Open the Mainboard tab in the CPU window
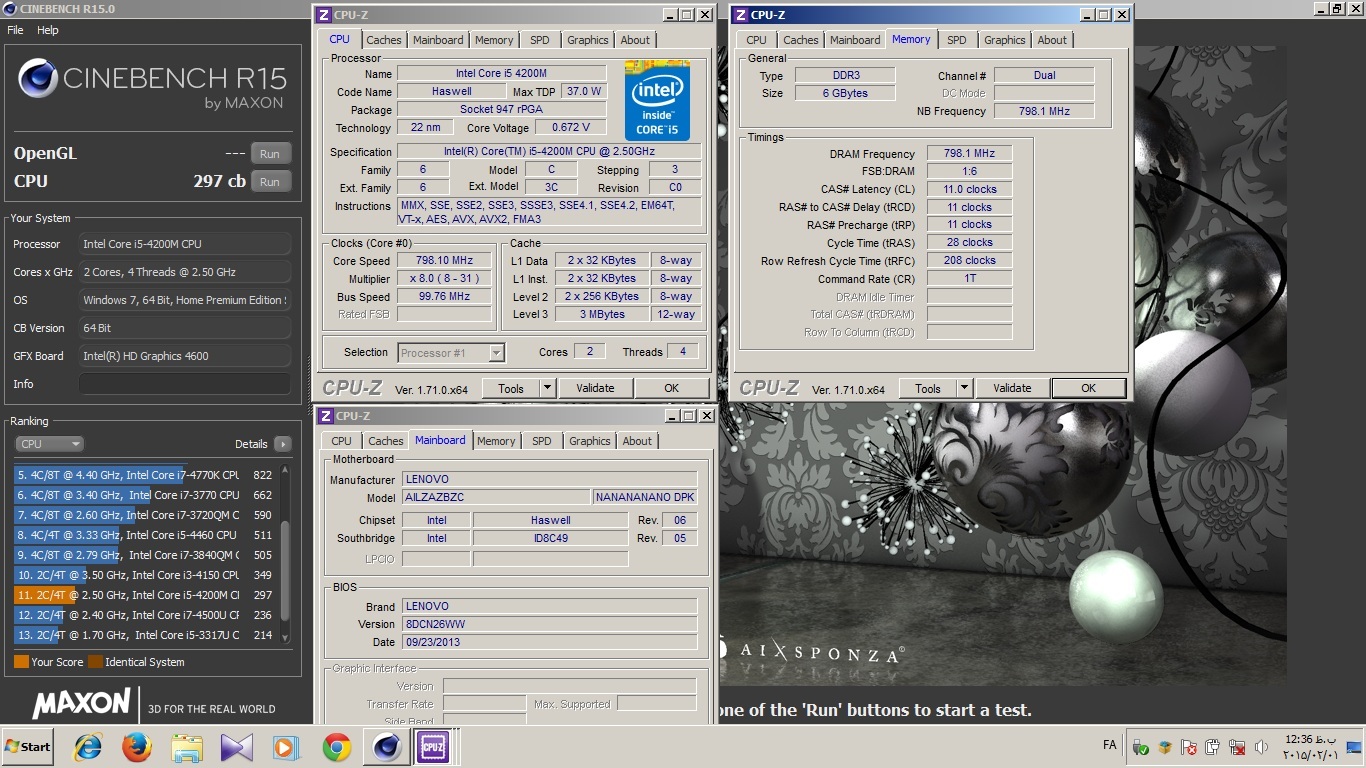The height and width of the screenshot is (768, 1366). (438, 40)
